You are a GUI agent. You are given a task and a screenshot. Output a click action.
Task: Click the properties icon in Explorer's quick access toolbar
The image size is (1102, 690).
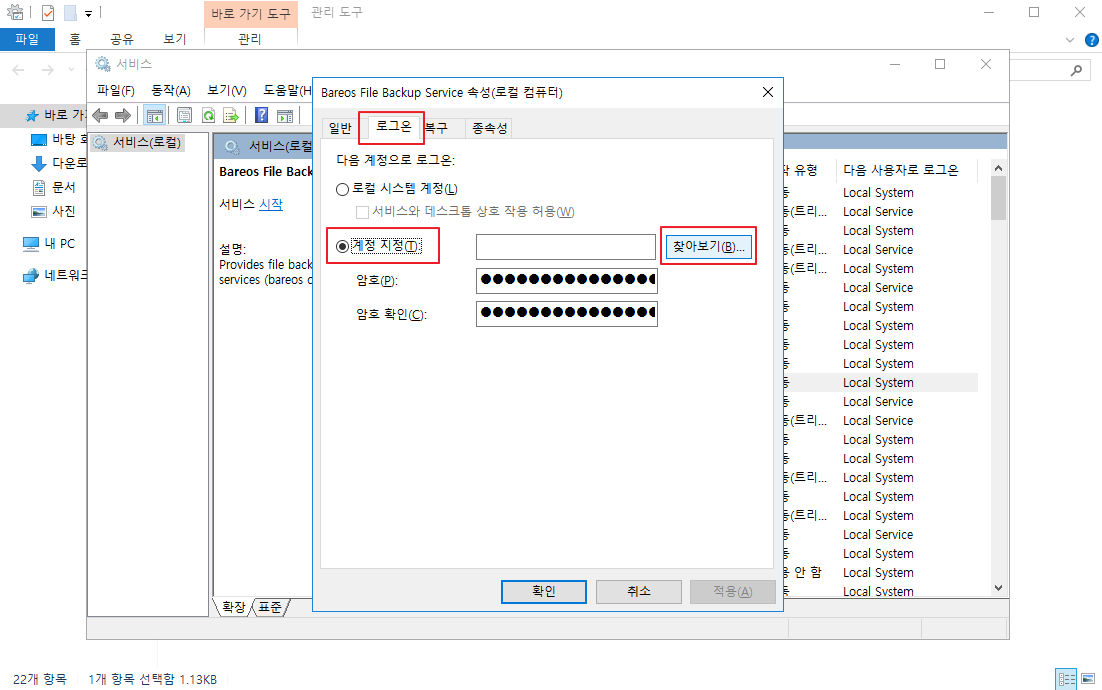tap(48, 13)
